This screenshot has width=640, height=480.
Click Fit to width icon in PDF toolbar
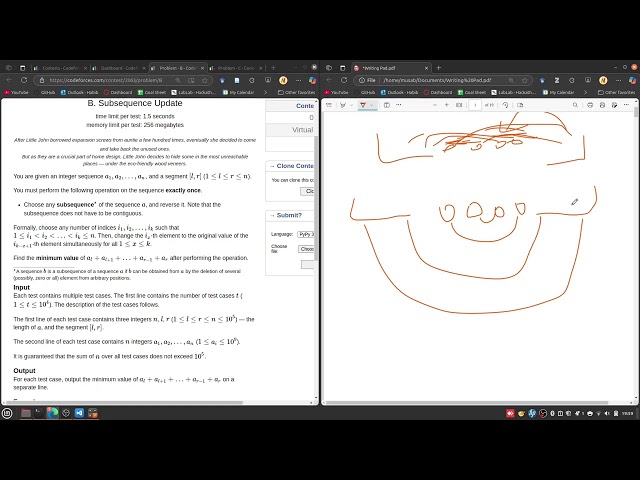point(459,105)
